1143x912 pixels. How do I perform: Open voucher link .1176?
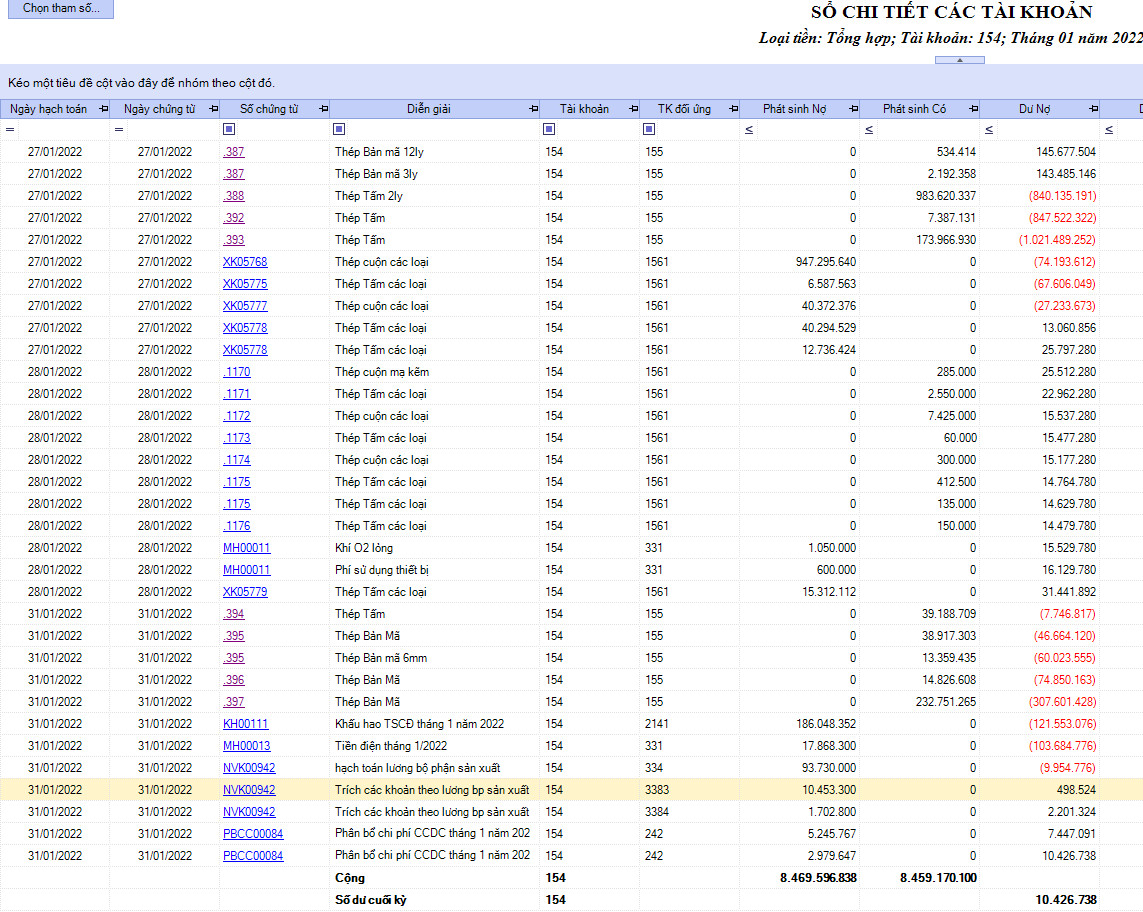pyautogui.click(x=237, y=526)
